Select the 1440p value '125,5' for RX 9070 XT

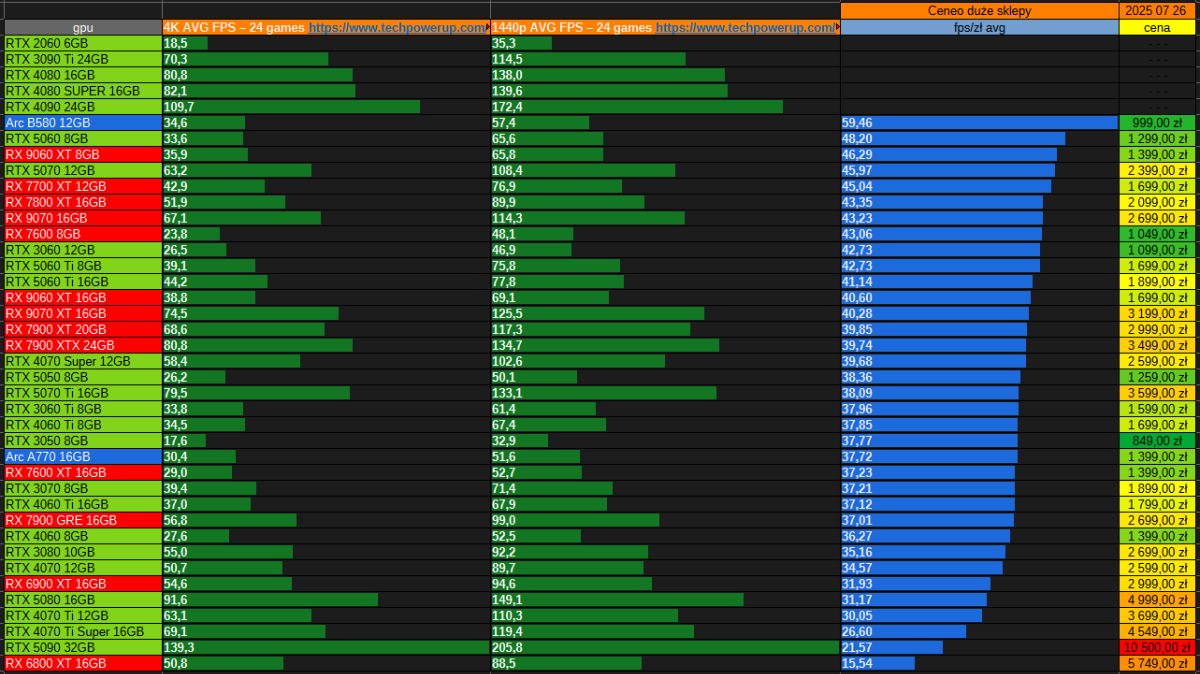point(507,313)
